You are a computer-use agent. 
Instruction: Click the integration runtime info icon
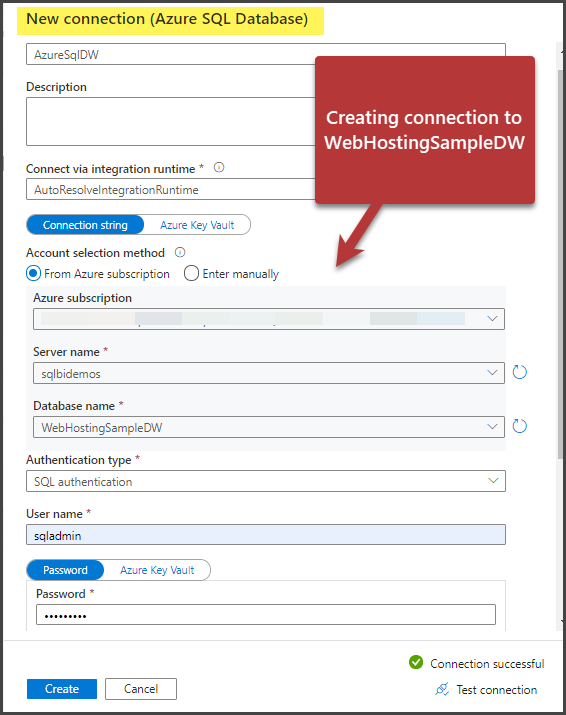tap(219, 167)
